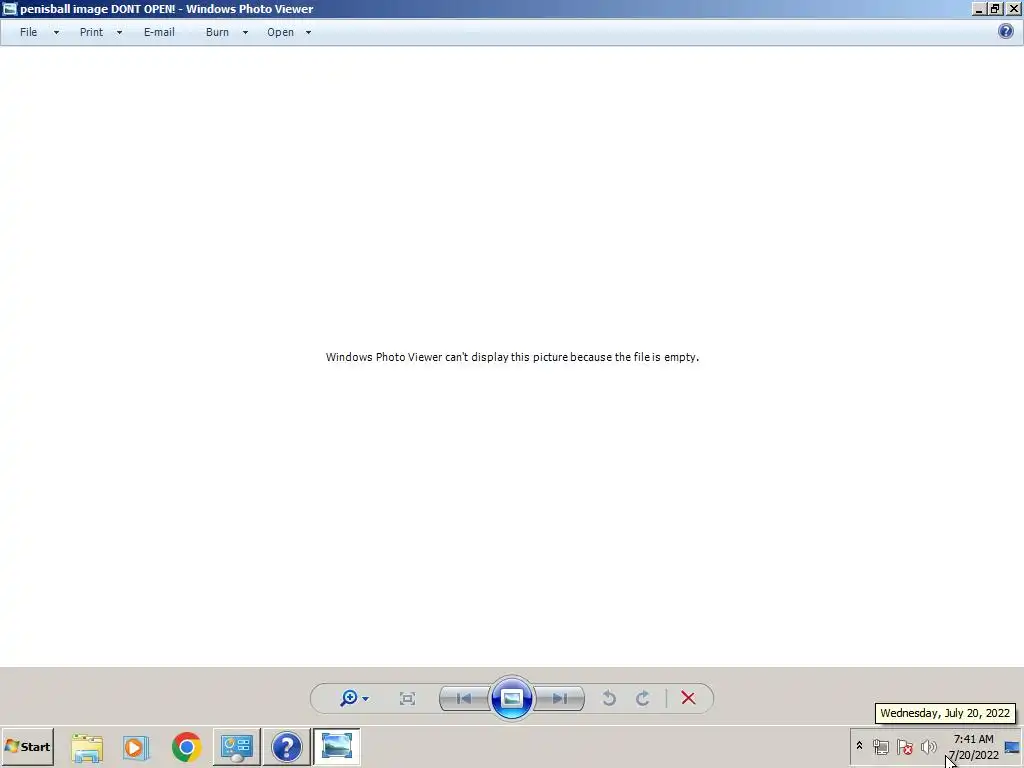The width and height of the screenshot is (1024, 768).
Task: Click the magnifier zoom icon
Action: (x=348, y=698)
